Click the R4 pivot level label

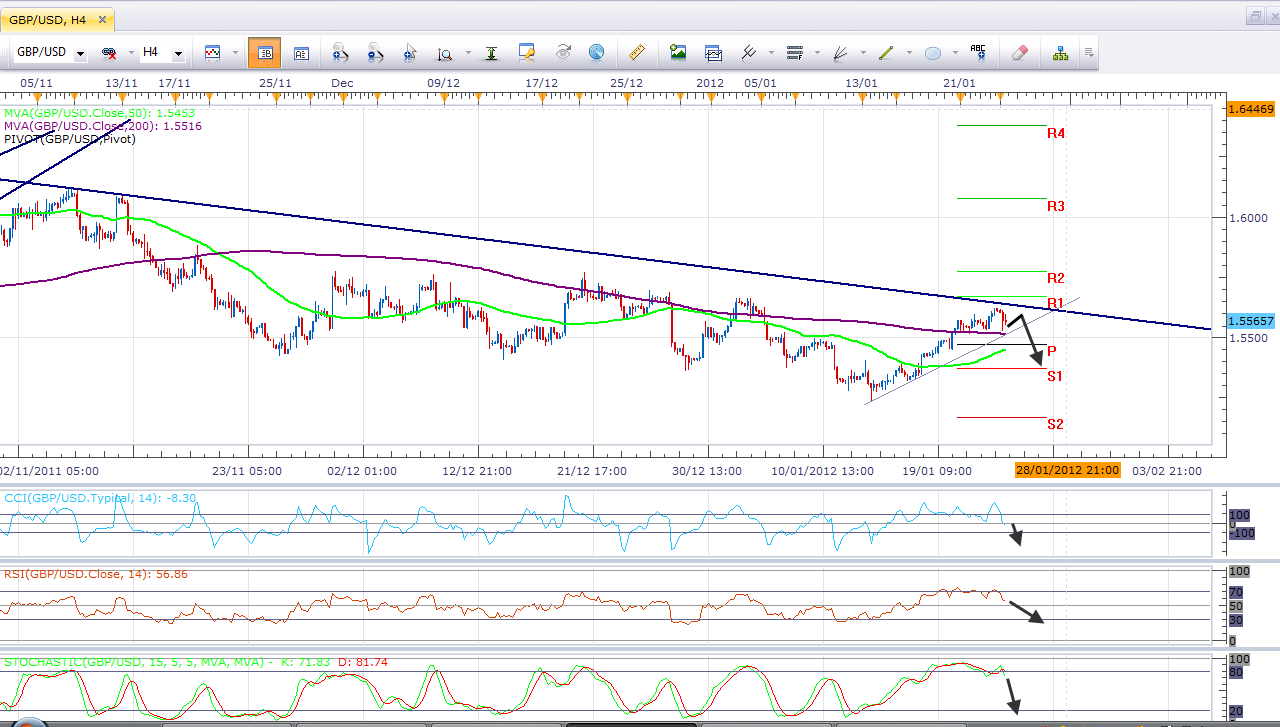[1056, 133]
